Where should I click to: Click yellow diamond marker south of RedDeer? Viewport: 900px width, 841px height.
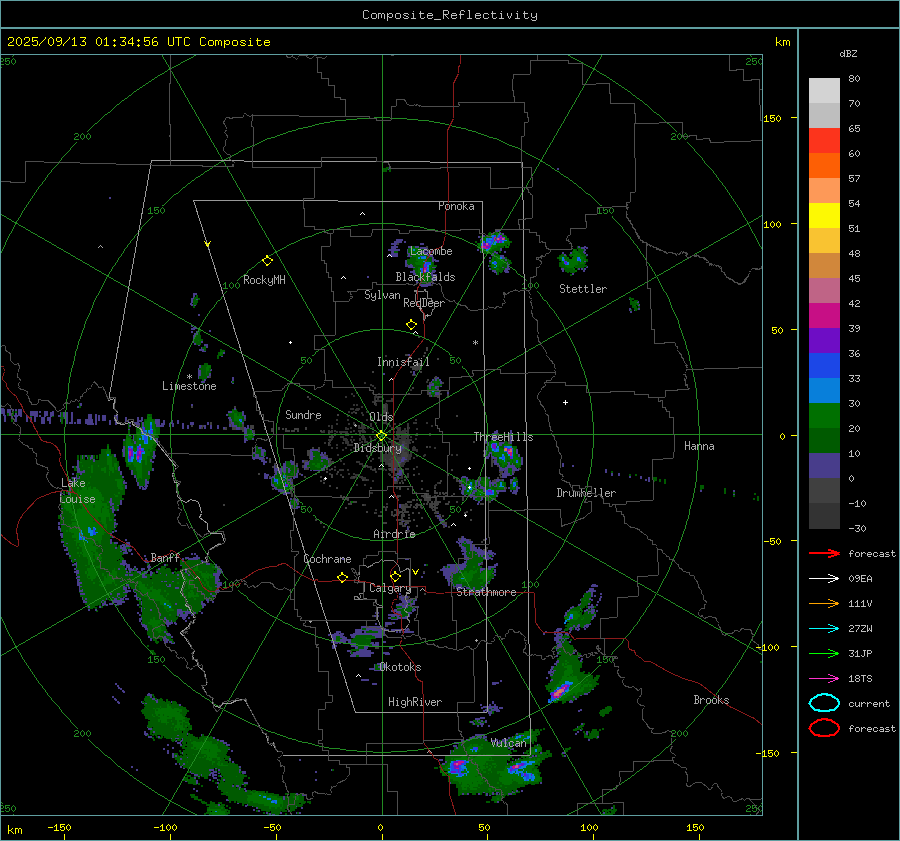[x=411, y=325]
